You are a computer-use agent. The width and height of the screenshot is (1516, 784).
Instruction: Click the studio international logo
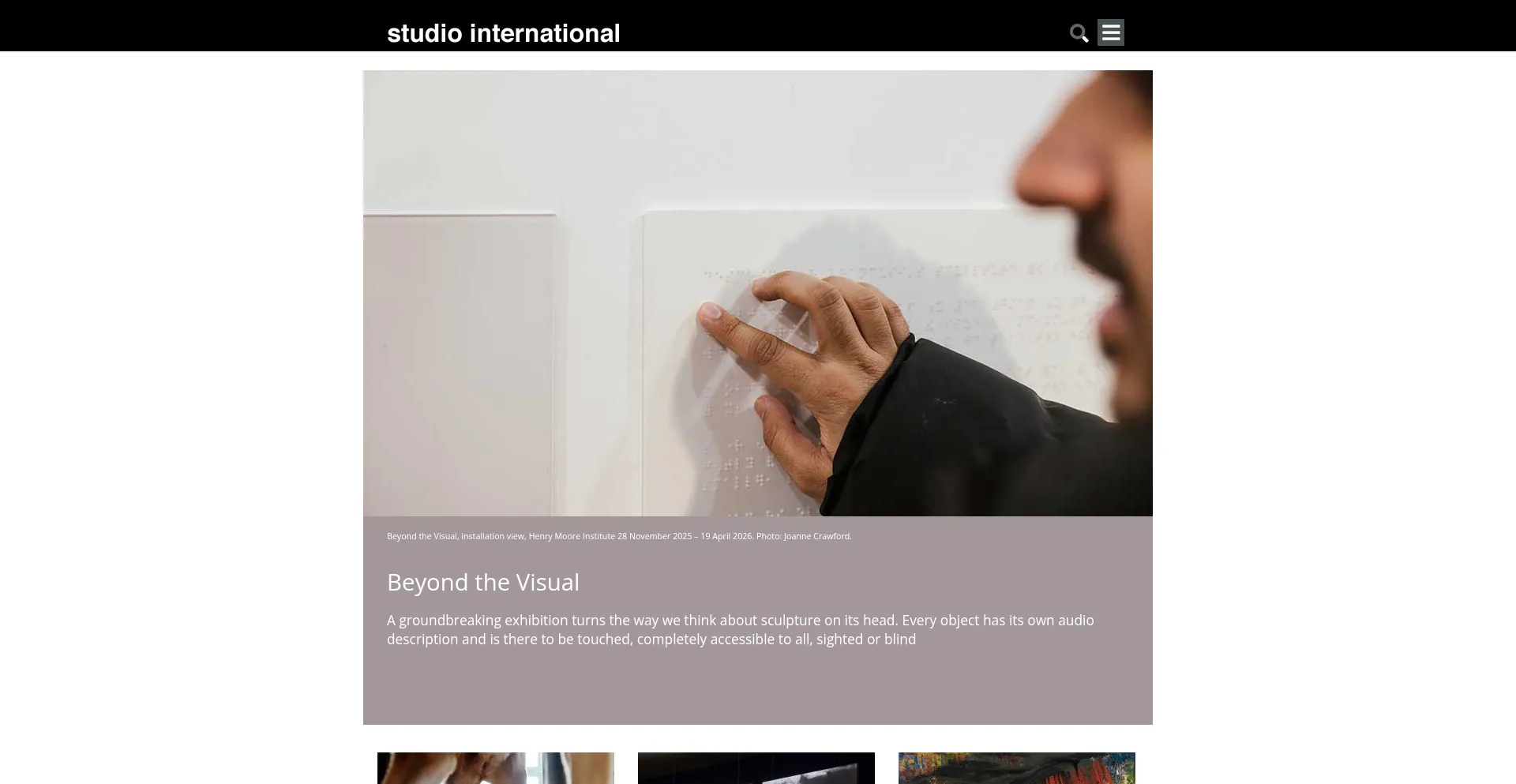[x=503, y=33]
